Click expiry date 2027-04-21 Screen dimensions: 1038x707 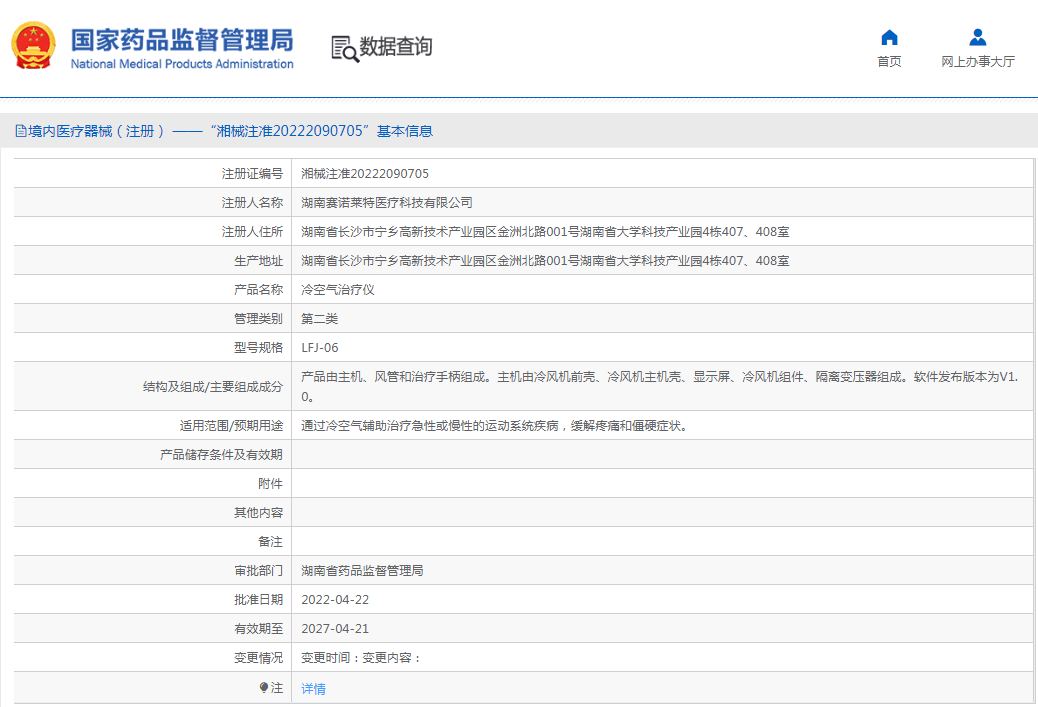click(x=335, y=629)
